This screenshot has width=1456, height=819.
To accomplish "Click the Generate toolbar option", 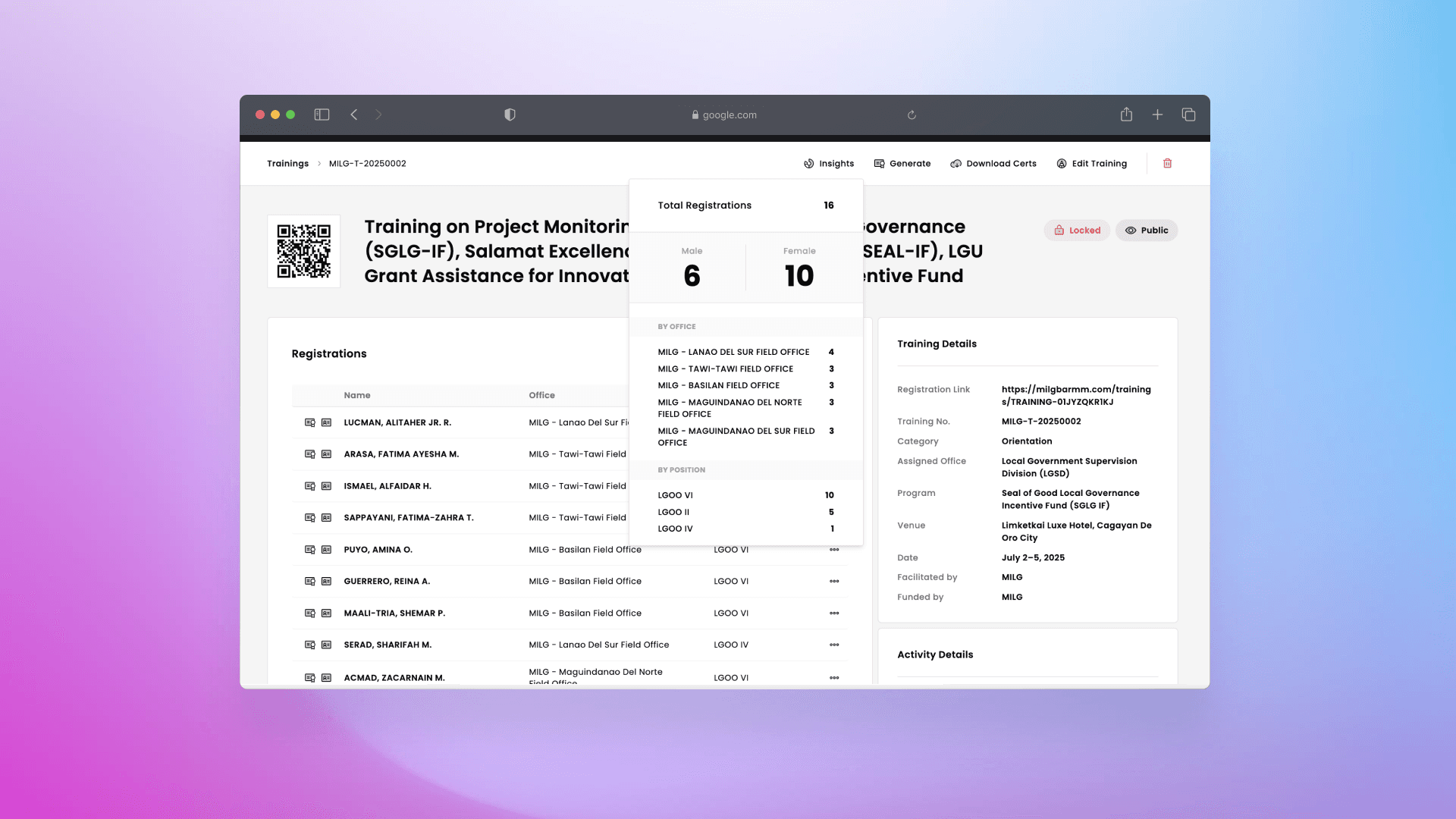I will (902, 163).
